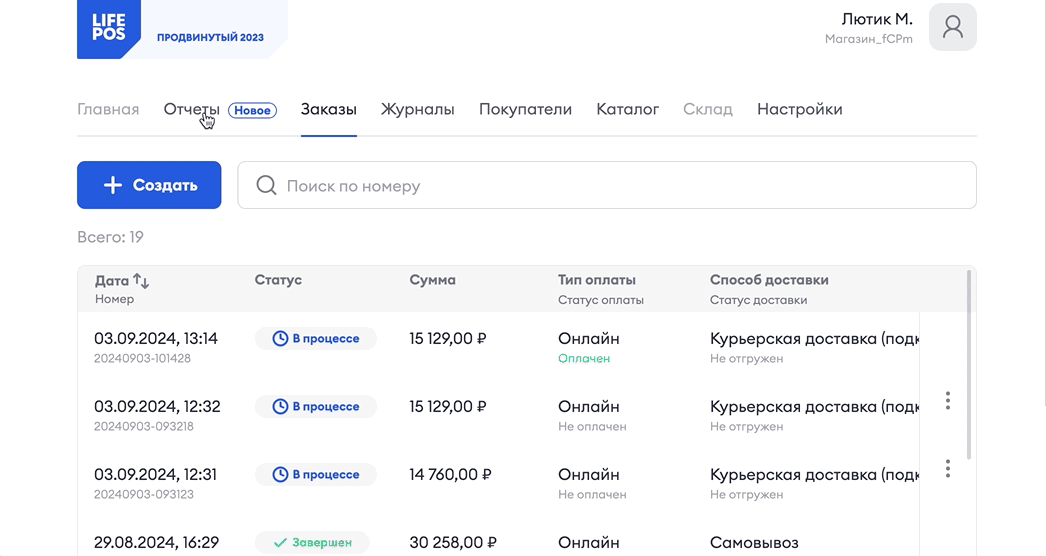Click the Создать button
This screenshot has height=556, width=1046.
pyautogui.click(x=149, y=185)
